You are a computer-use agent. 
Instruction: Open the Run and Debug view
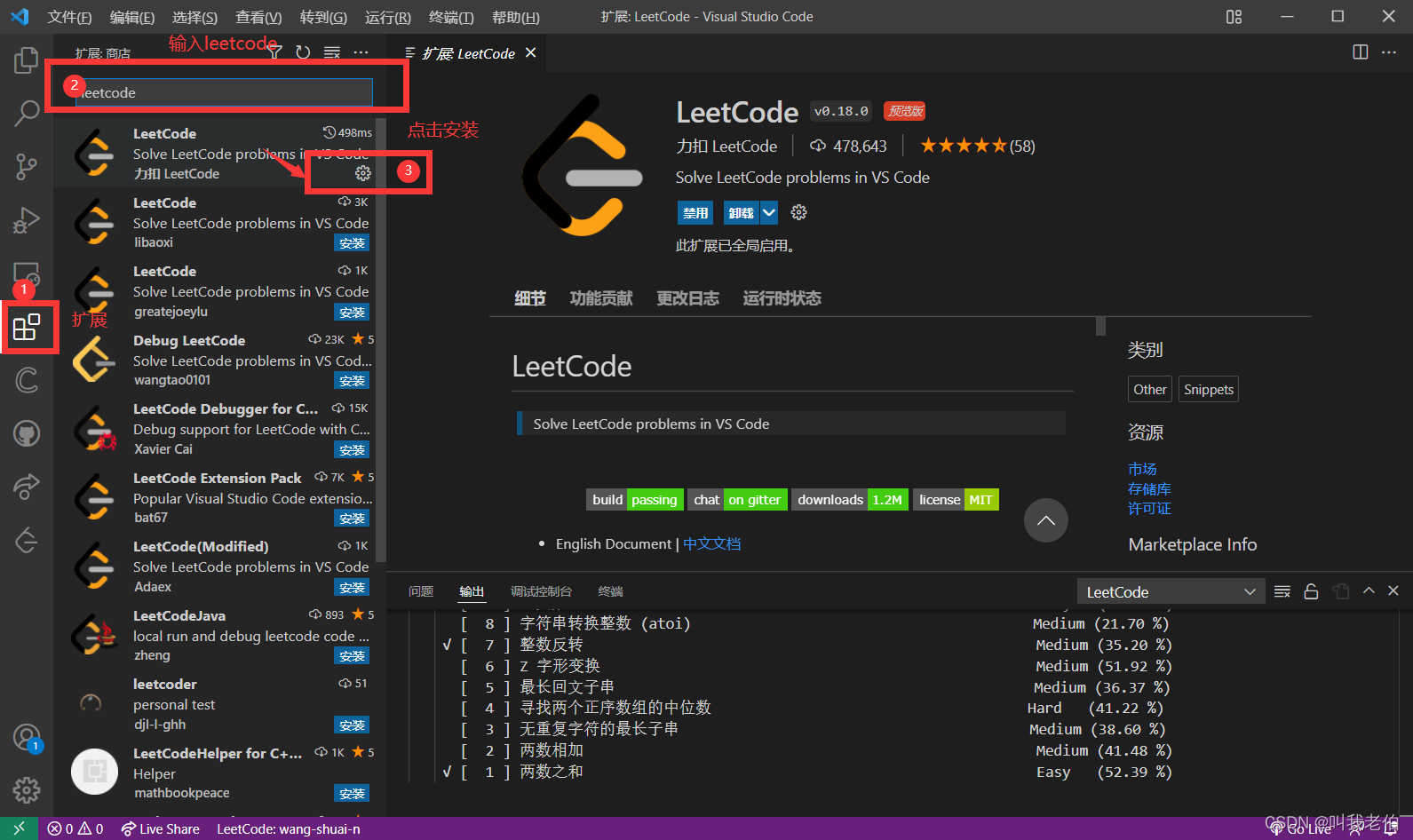[x=27, y=219]
